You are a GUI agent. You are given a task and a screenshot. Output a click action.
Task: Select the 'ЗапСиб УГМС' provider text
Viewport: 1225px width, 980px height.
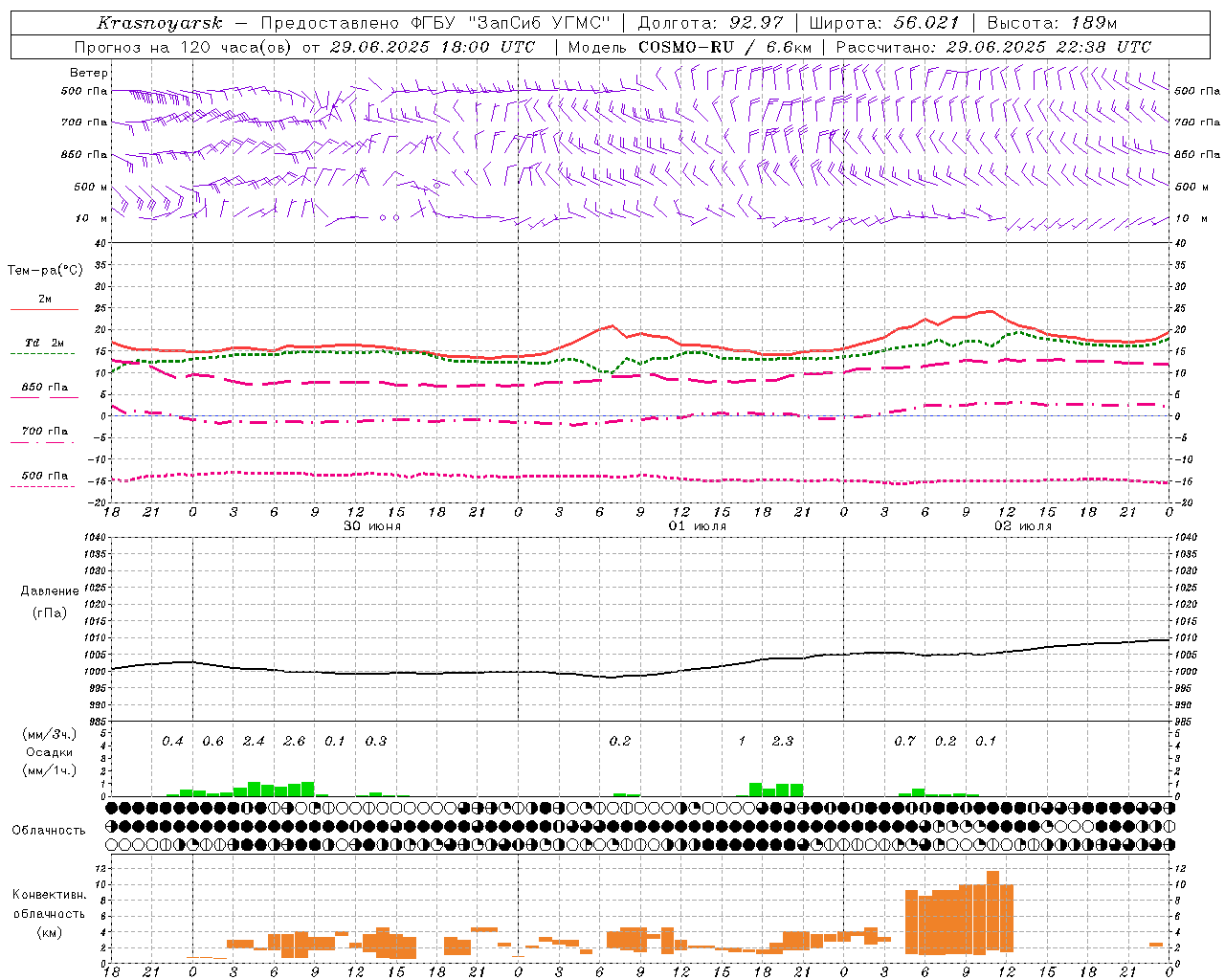pyautogui.click(x=538, y=23)
